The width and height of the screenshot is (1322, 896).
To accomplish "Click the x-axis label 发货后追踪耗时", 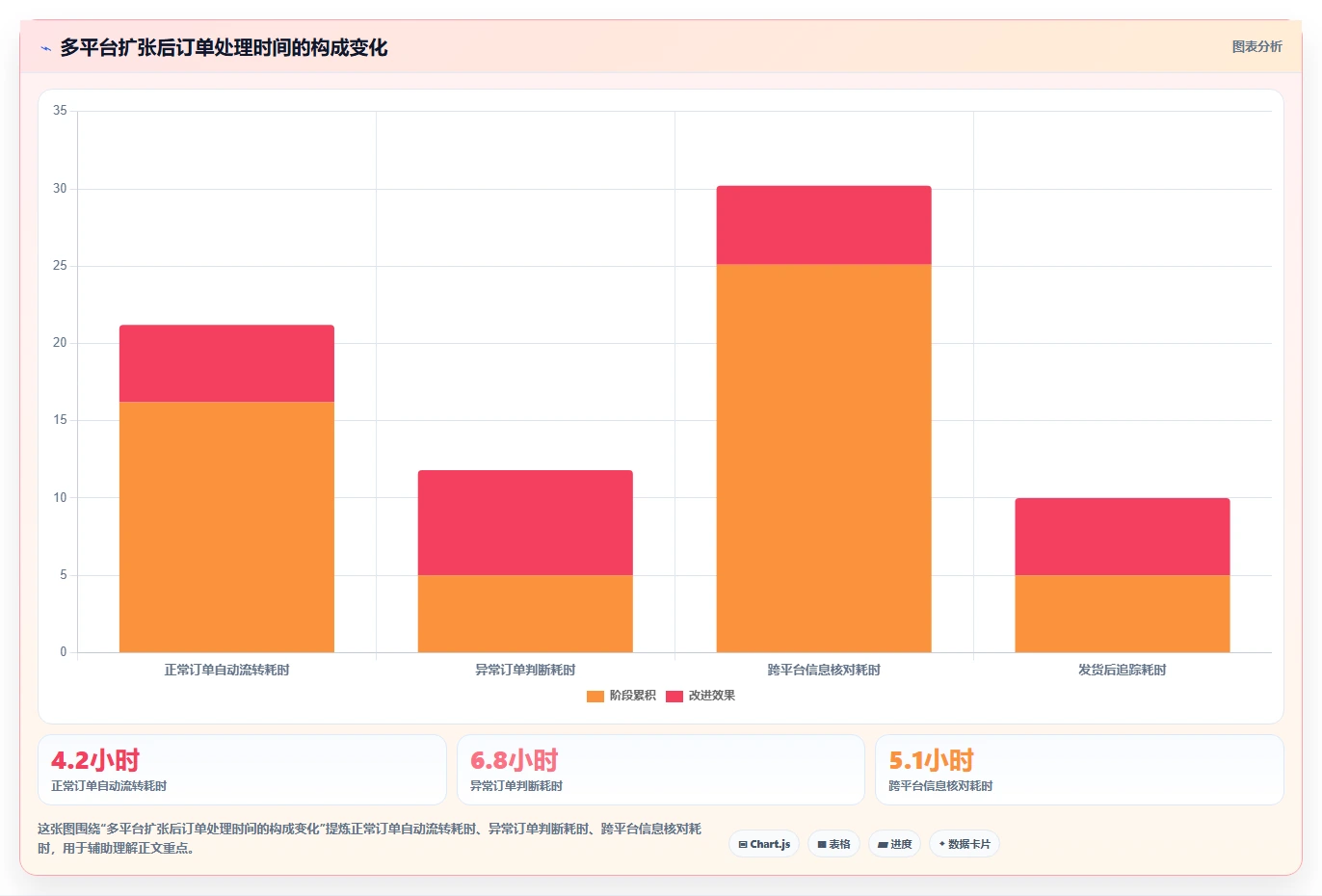I will [1123, 670].
